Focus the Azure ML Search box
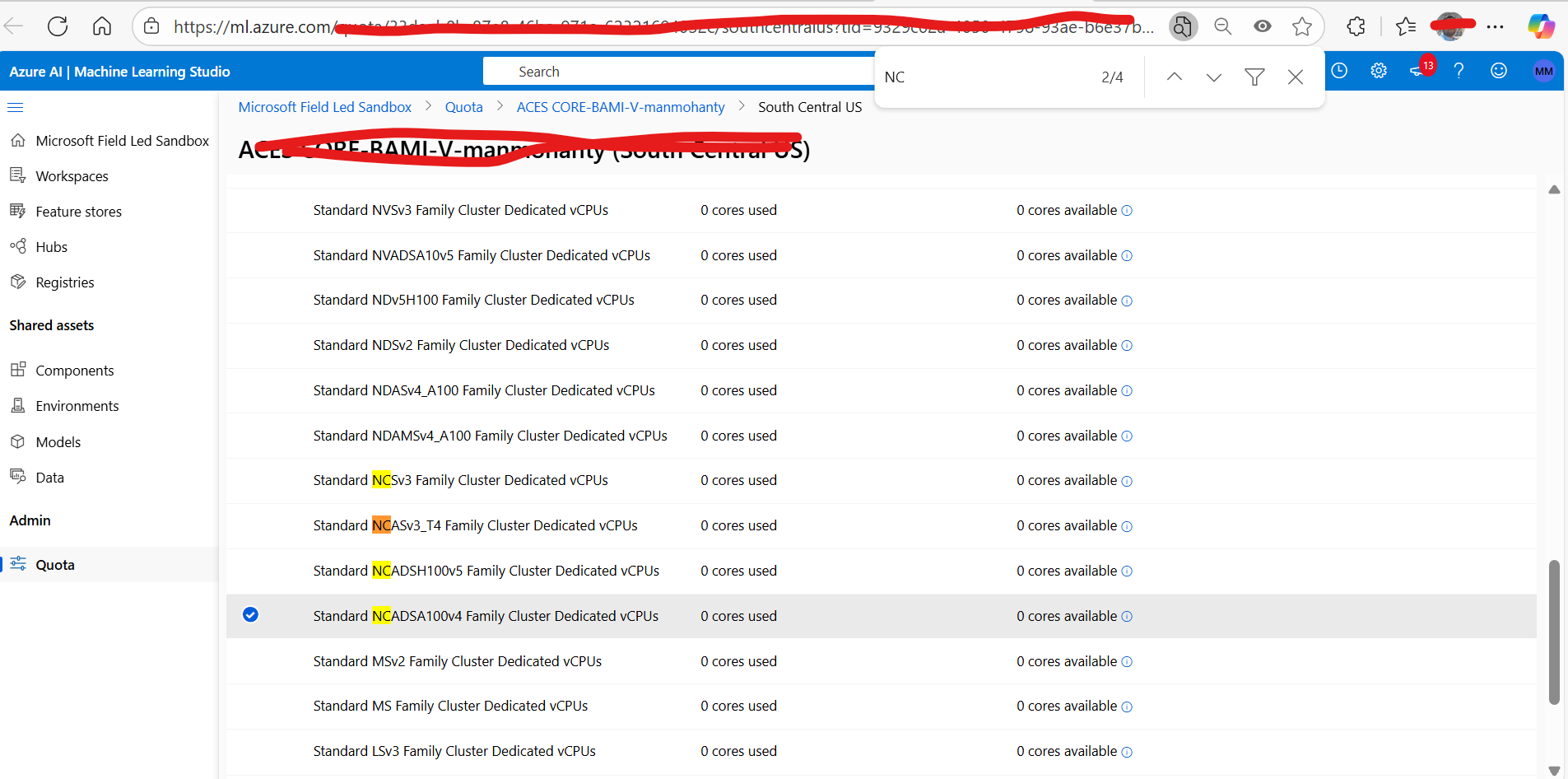This screenshot has height=779, width=1568. (x=679, y=72)
